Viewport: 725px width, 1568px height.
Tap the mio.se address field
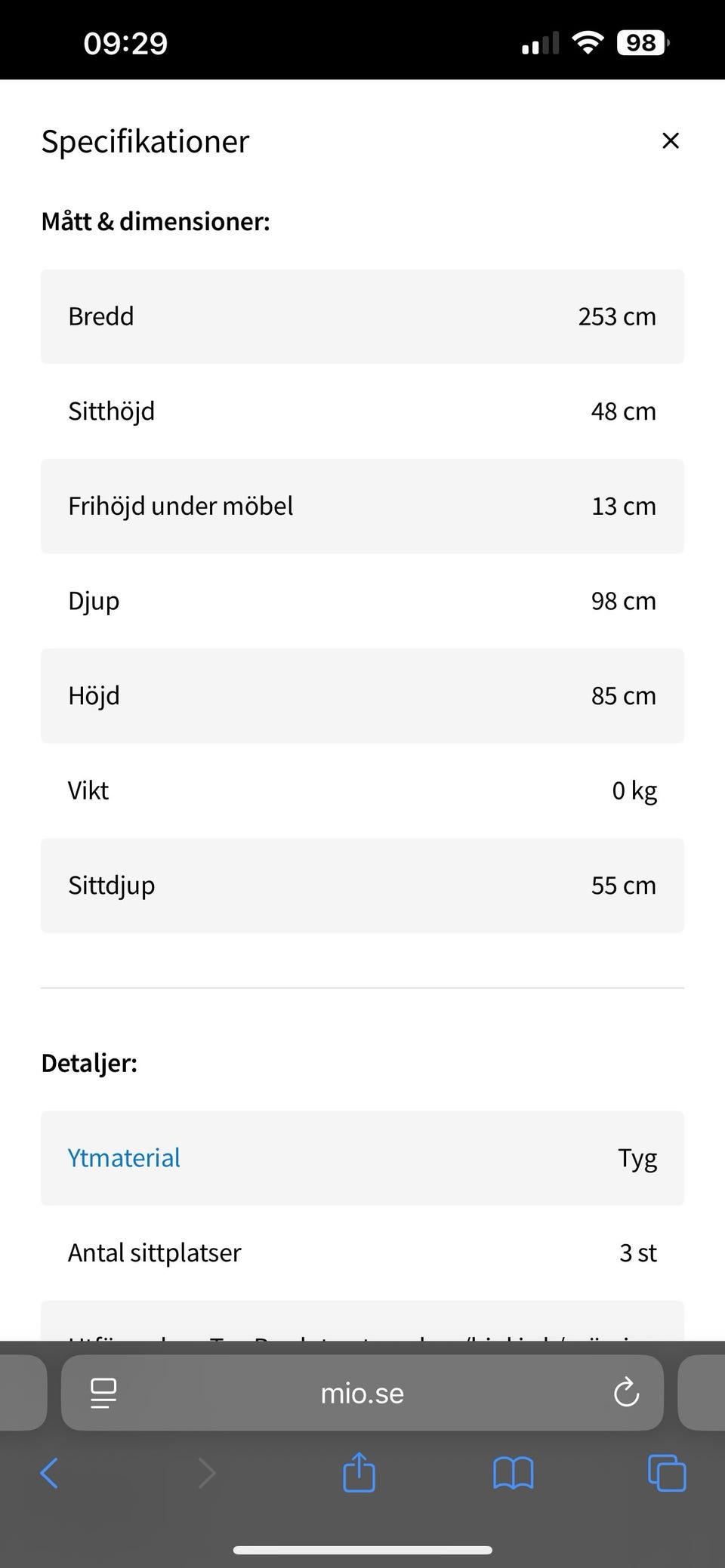coord(362,1393)
